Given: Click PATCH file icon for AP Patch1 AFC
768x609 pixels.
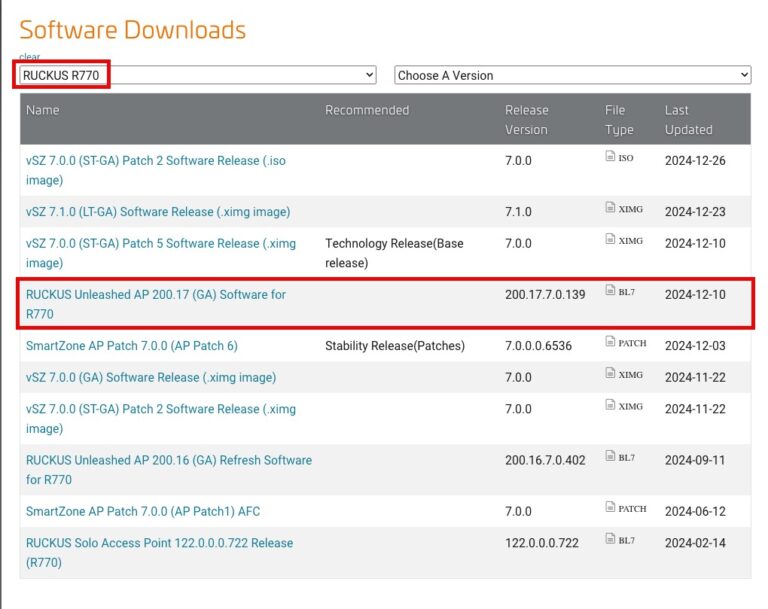Looking at the screenshot, I should coord(610,508).
